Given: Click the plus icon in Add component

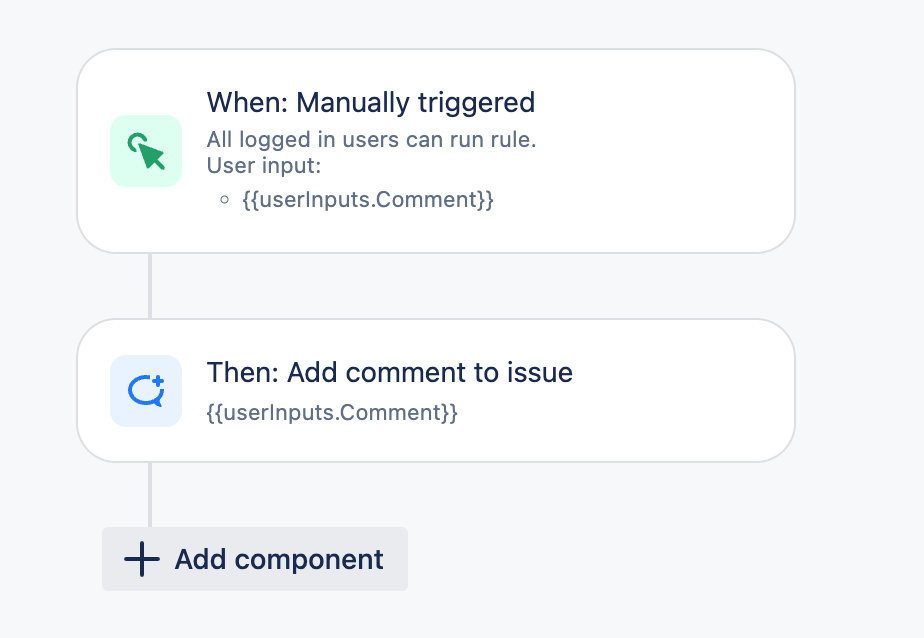Looking at the screenshot, I should tap(142, 559).
